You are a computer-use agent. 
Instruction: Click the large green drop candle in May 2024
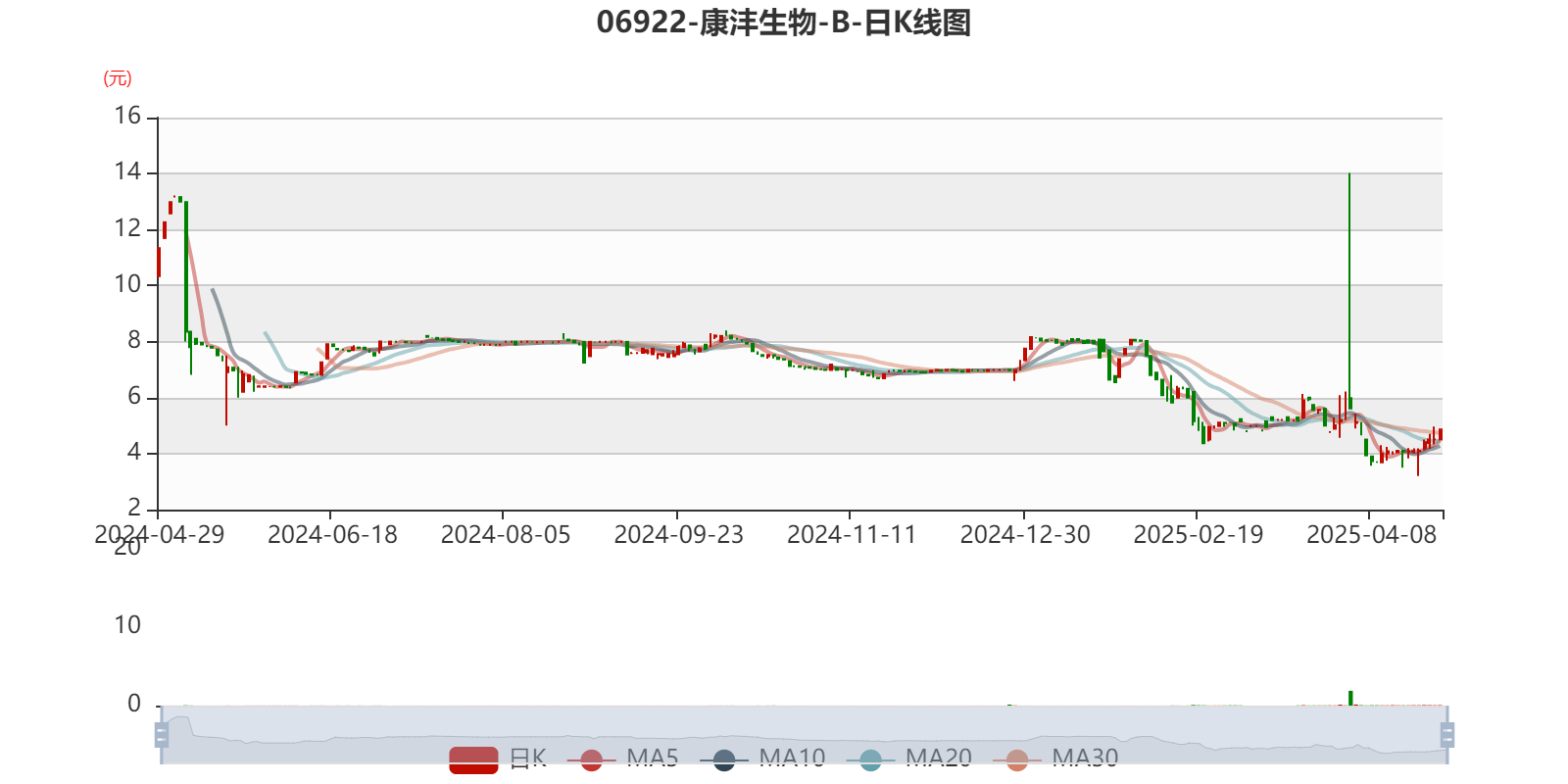pos(186,271)
